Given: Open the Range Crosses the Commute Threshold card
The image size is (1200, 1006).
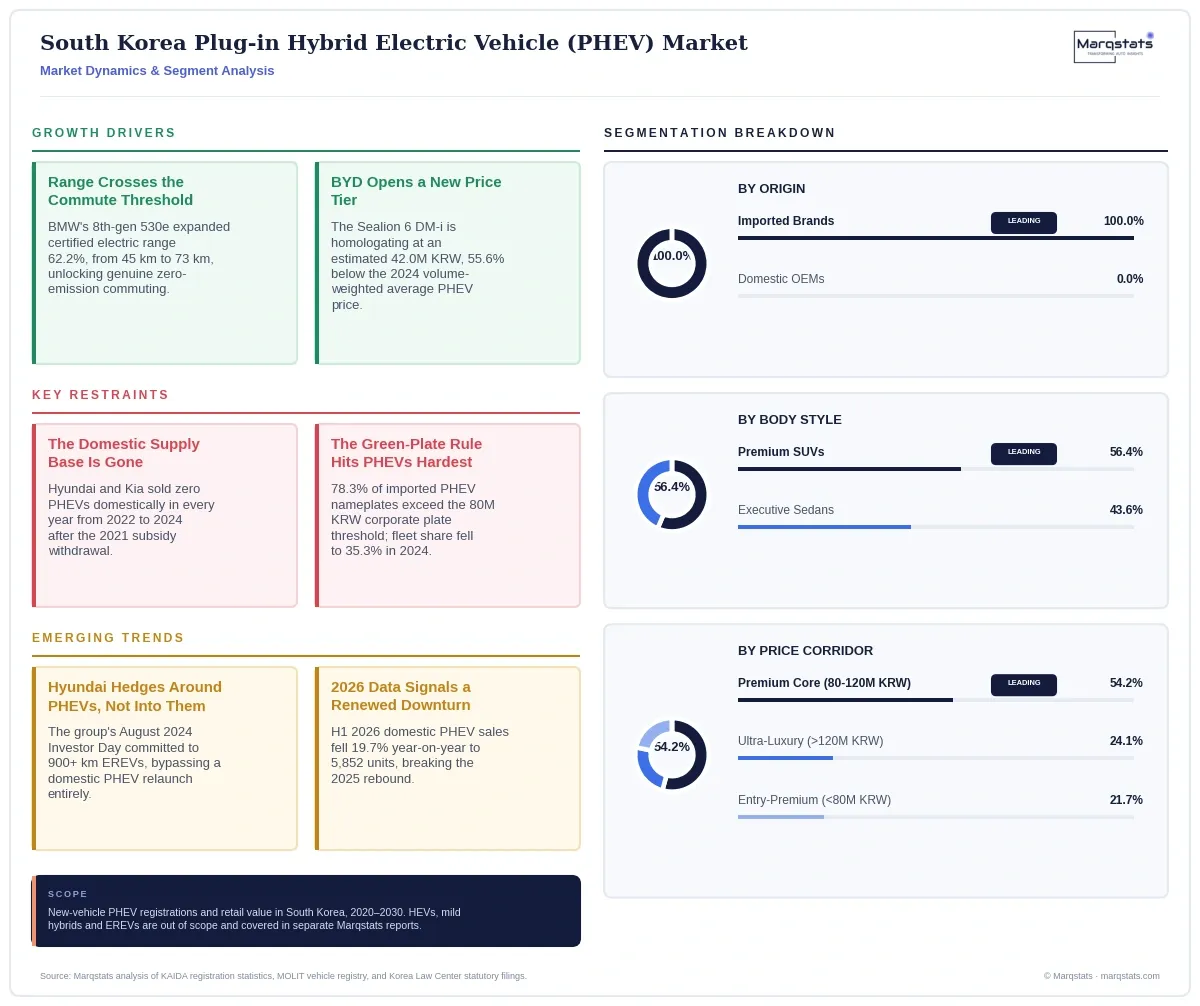Looking at the screenshot, I should (165, 263).
